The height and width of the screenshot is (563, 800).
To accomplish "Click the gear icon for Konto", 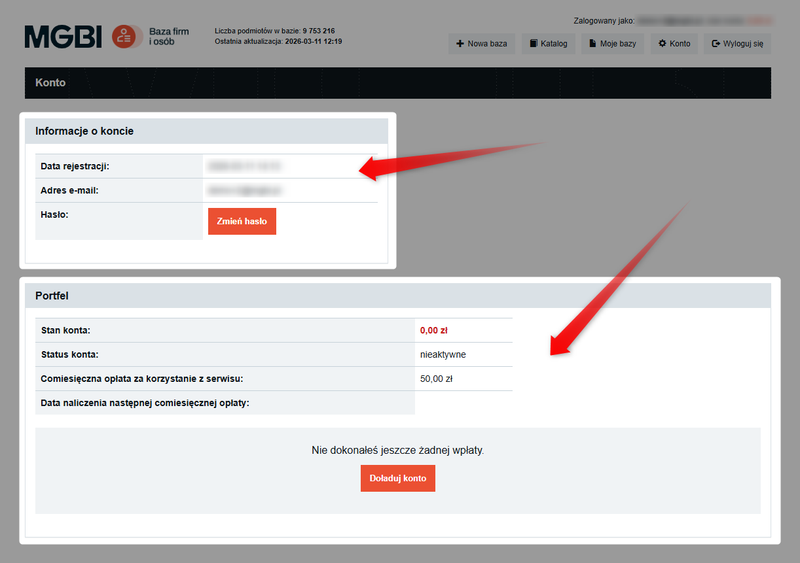I will point(662,44).
